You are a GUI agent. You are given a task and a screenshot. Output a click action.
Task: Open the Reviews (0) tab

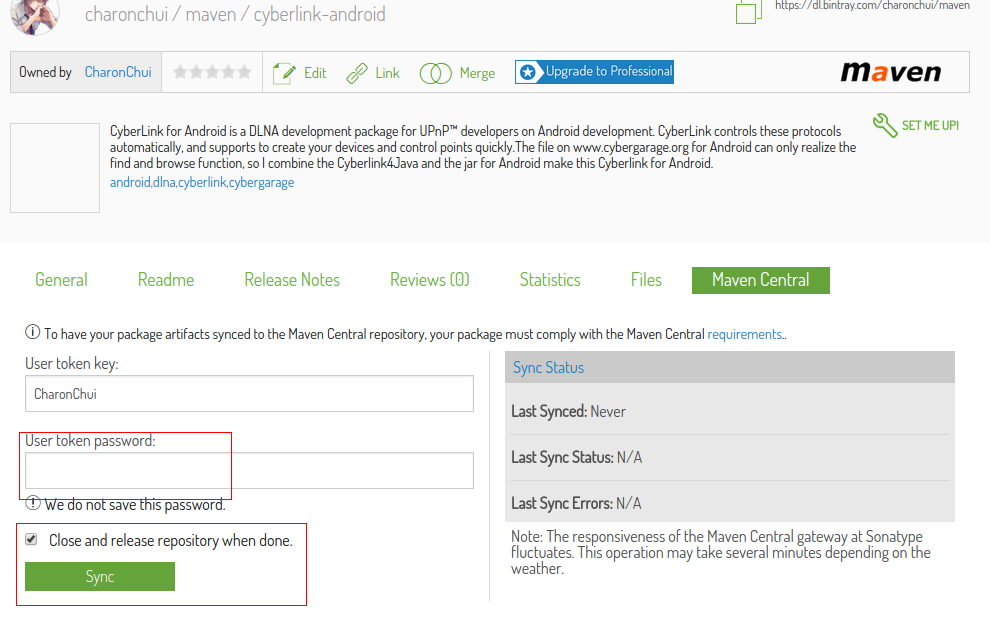[430, 280]
